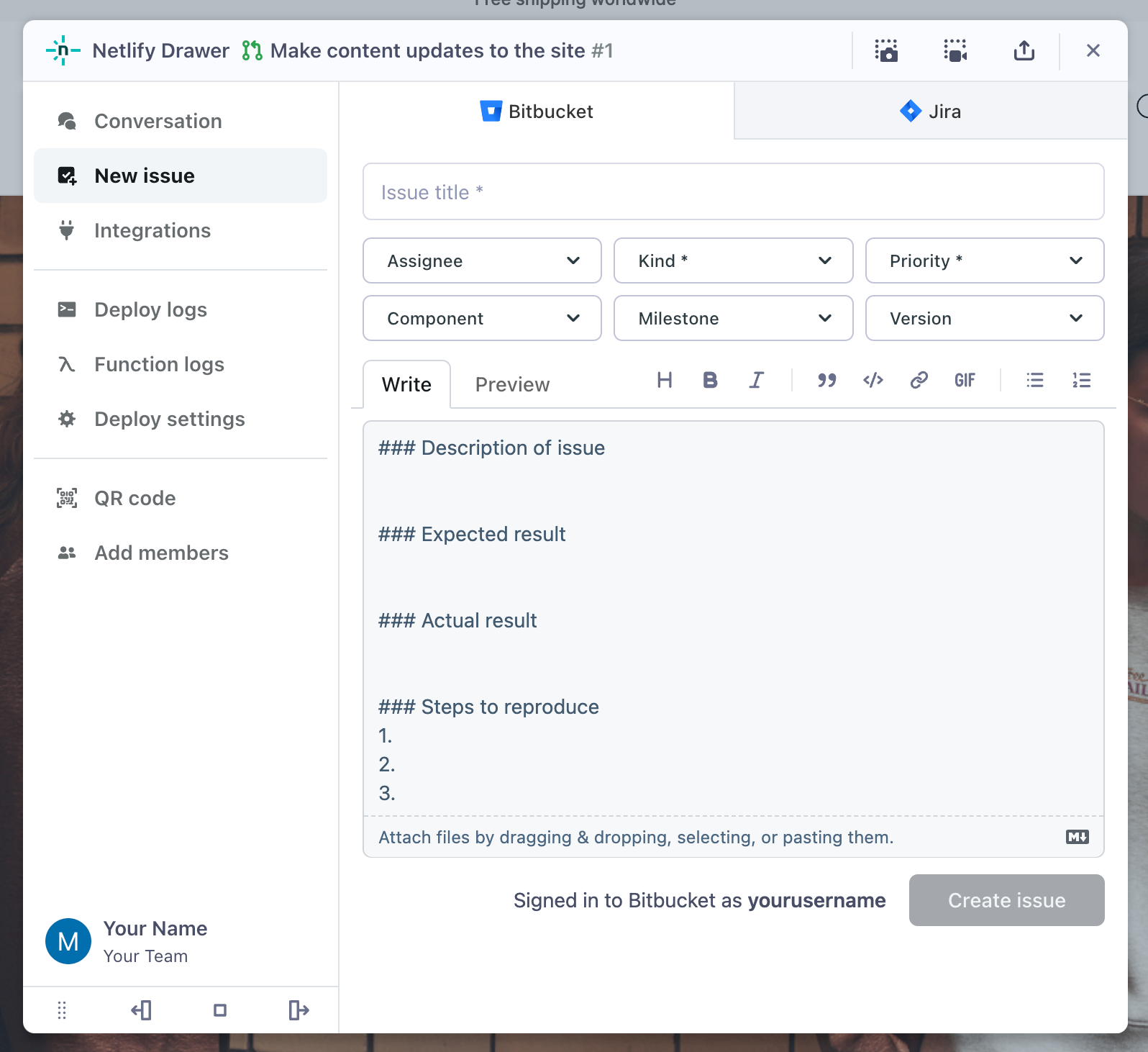Click the user avatar M

[68, 941]
